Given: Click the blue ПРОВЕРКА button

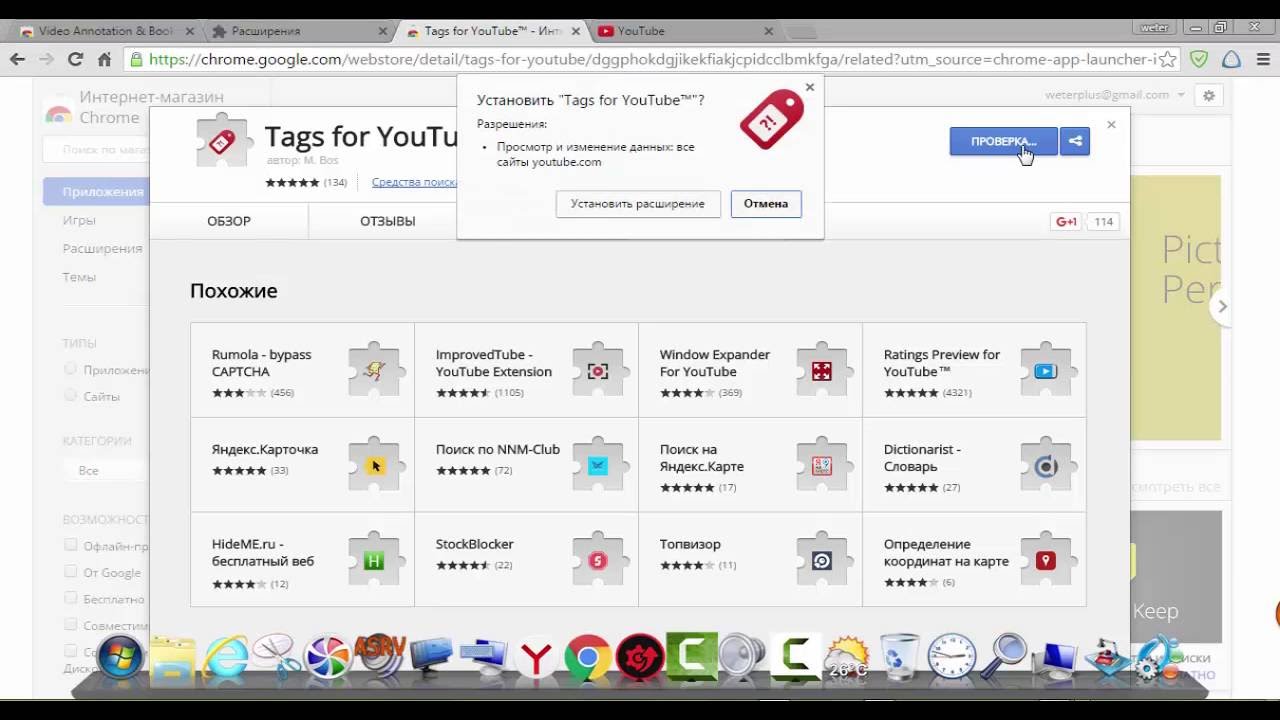Looking at the screenshot, I should coord(1004,141).
